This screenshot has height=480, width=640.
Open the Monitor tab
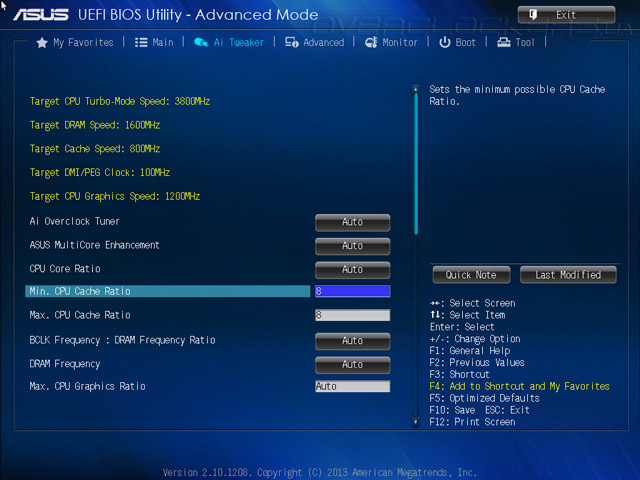pos(400,42)
